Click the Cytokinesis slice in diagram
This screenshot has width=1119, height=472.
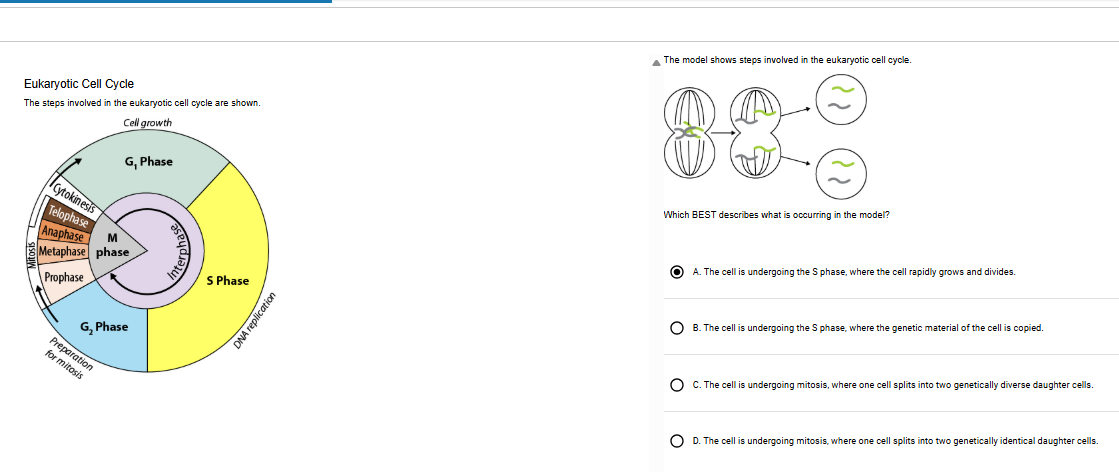[74, 197]
